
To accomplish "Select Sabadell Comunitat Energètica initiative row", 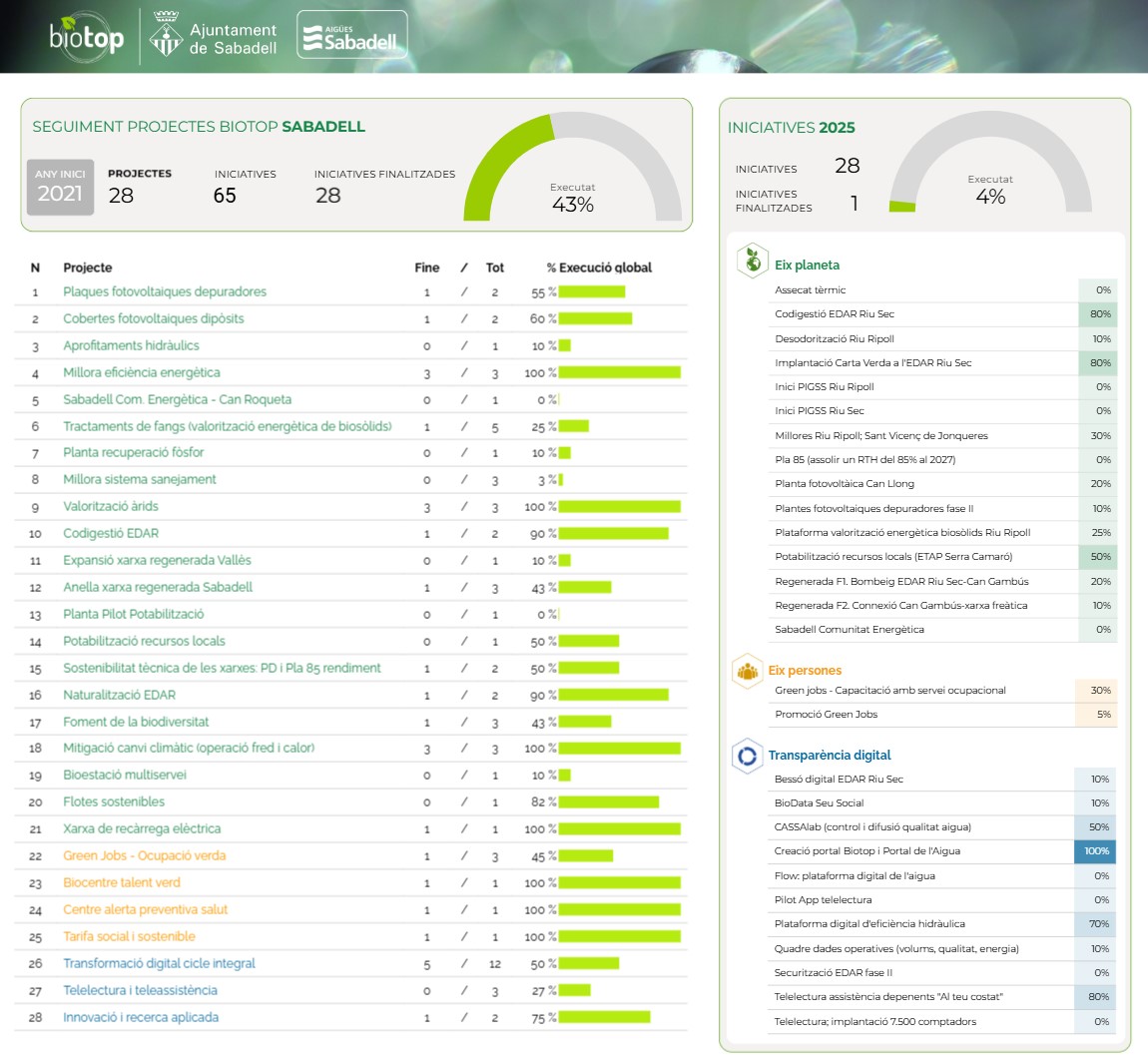I will [943, 630].
